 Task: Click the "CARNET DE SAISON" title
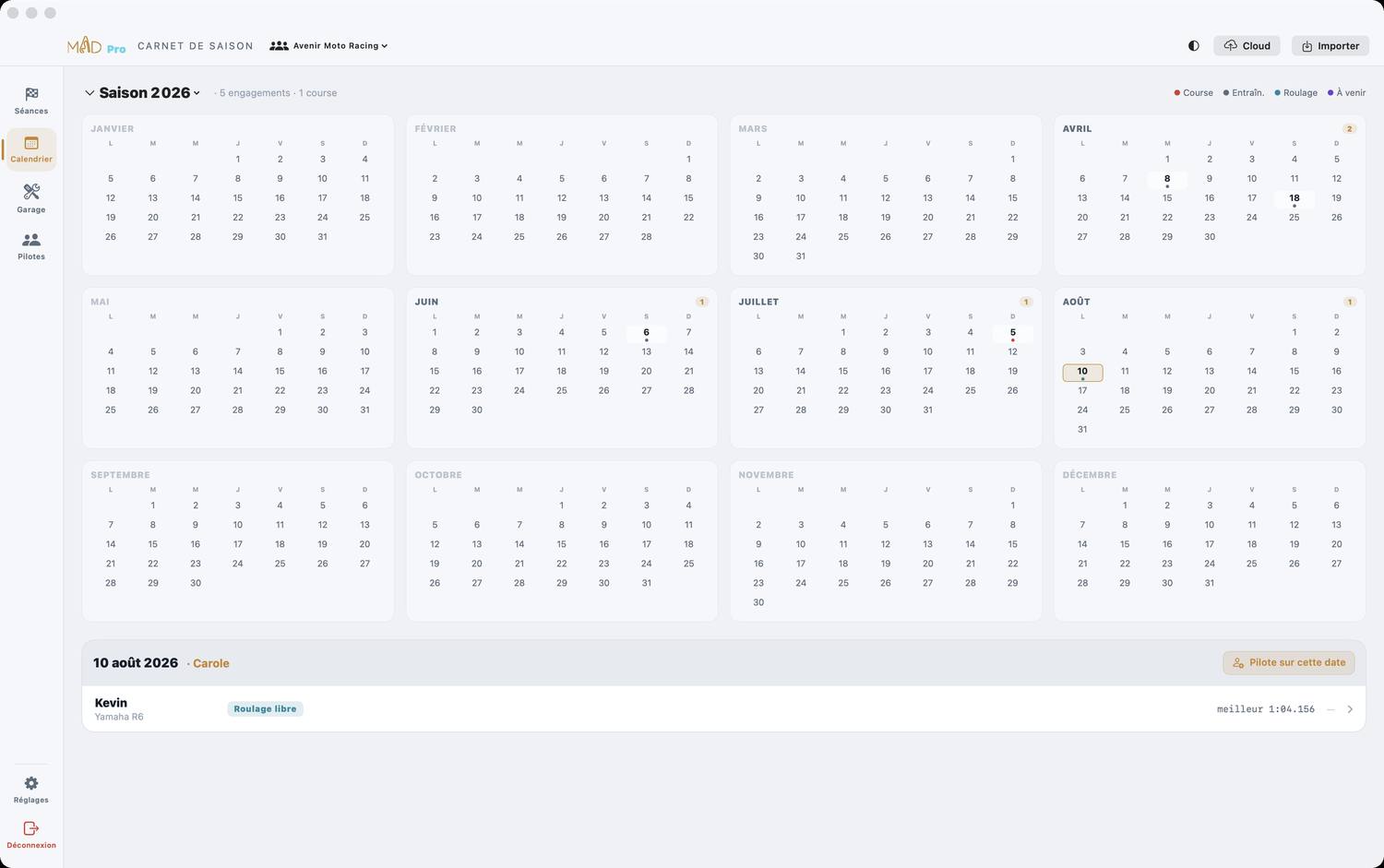click(x=196, y=46)
